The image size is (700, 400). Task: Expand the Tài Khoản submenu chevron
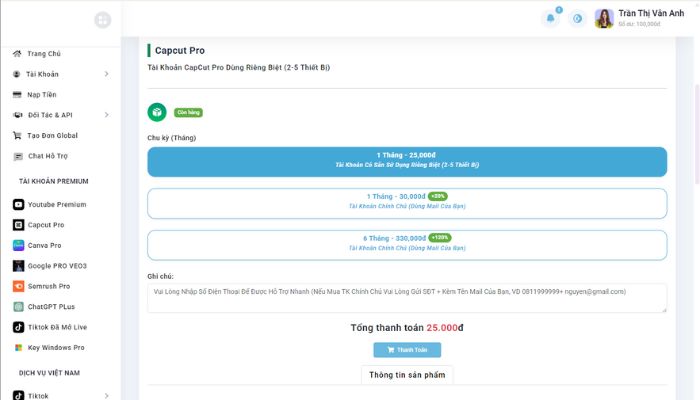click(x=106, y=74)
